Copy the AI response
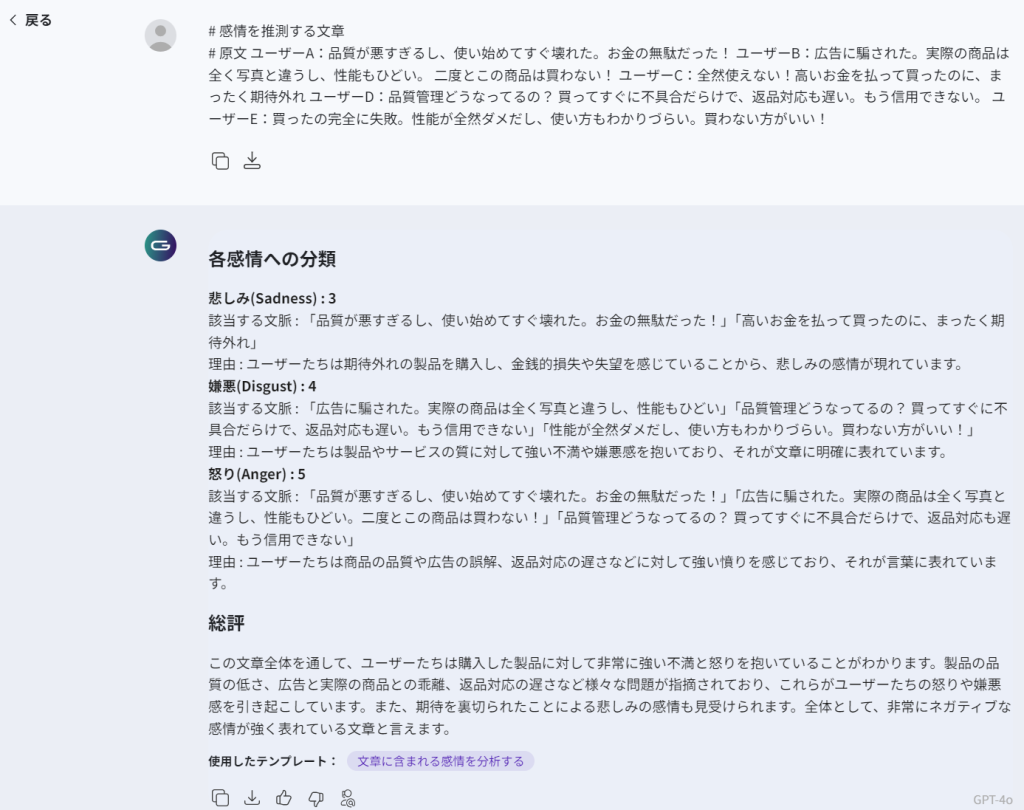The image size is (1024, 810). [x=220, y=797]
